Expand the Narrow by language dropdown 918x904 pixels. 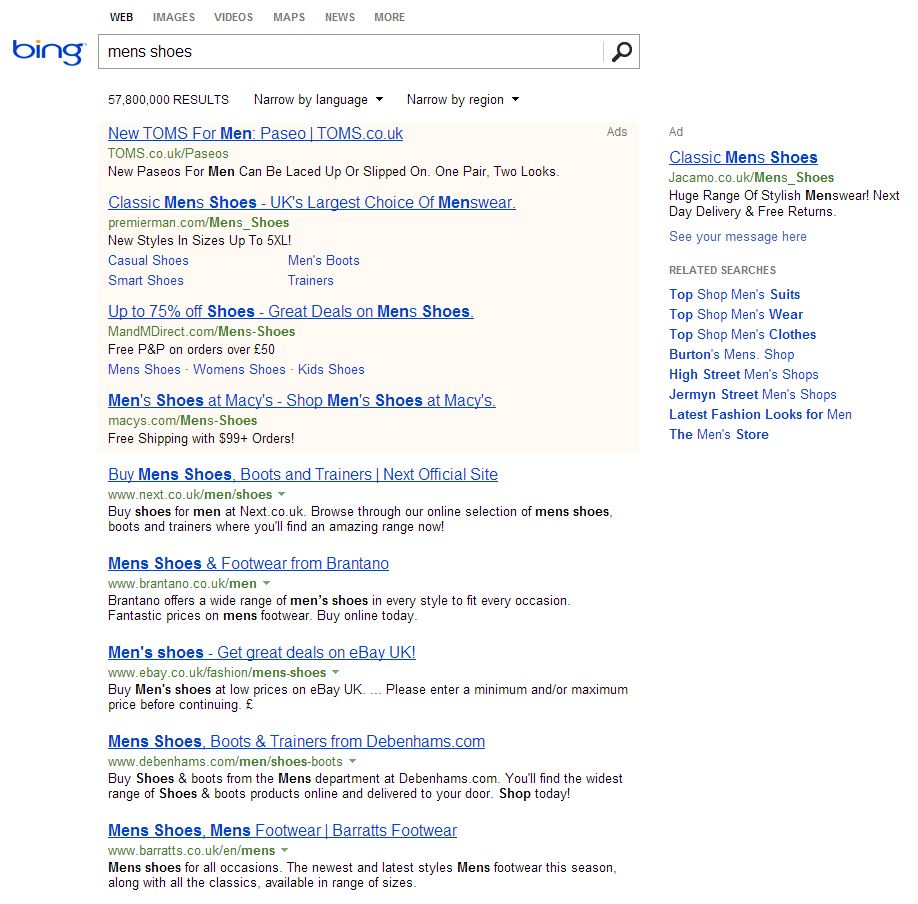318,100
